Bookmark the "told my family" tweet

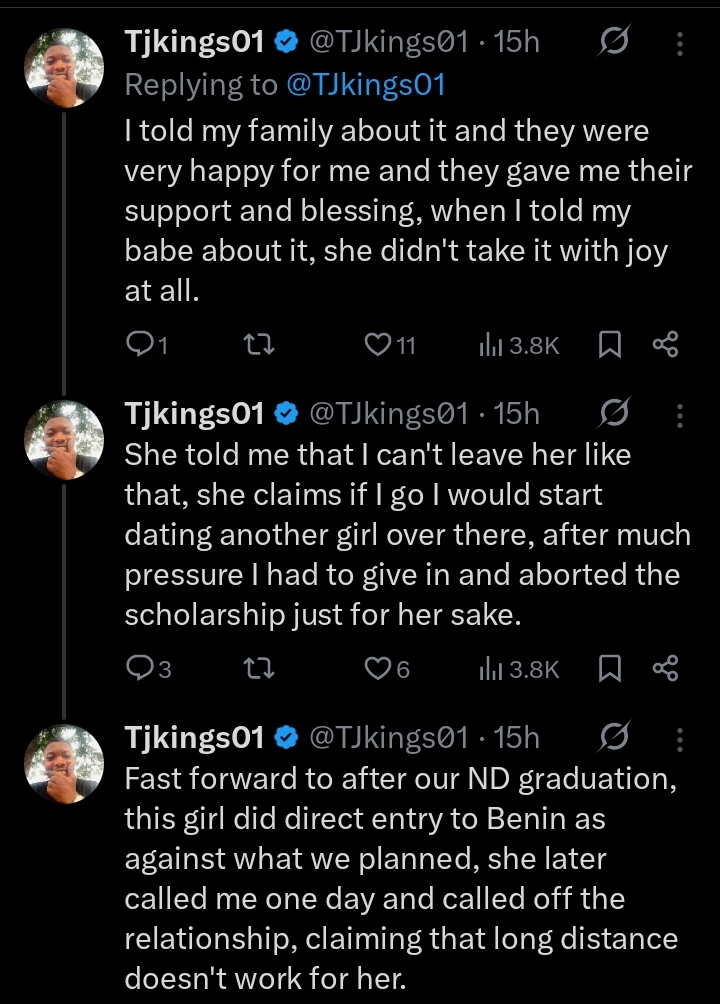[x=609, y=345]
